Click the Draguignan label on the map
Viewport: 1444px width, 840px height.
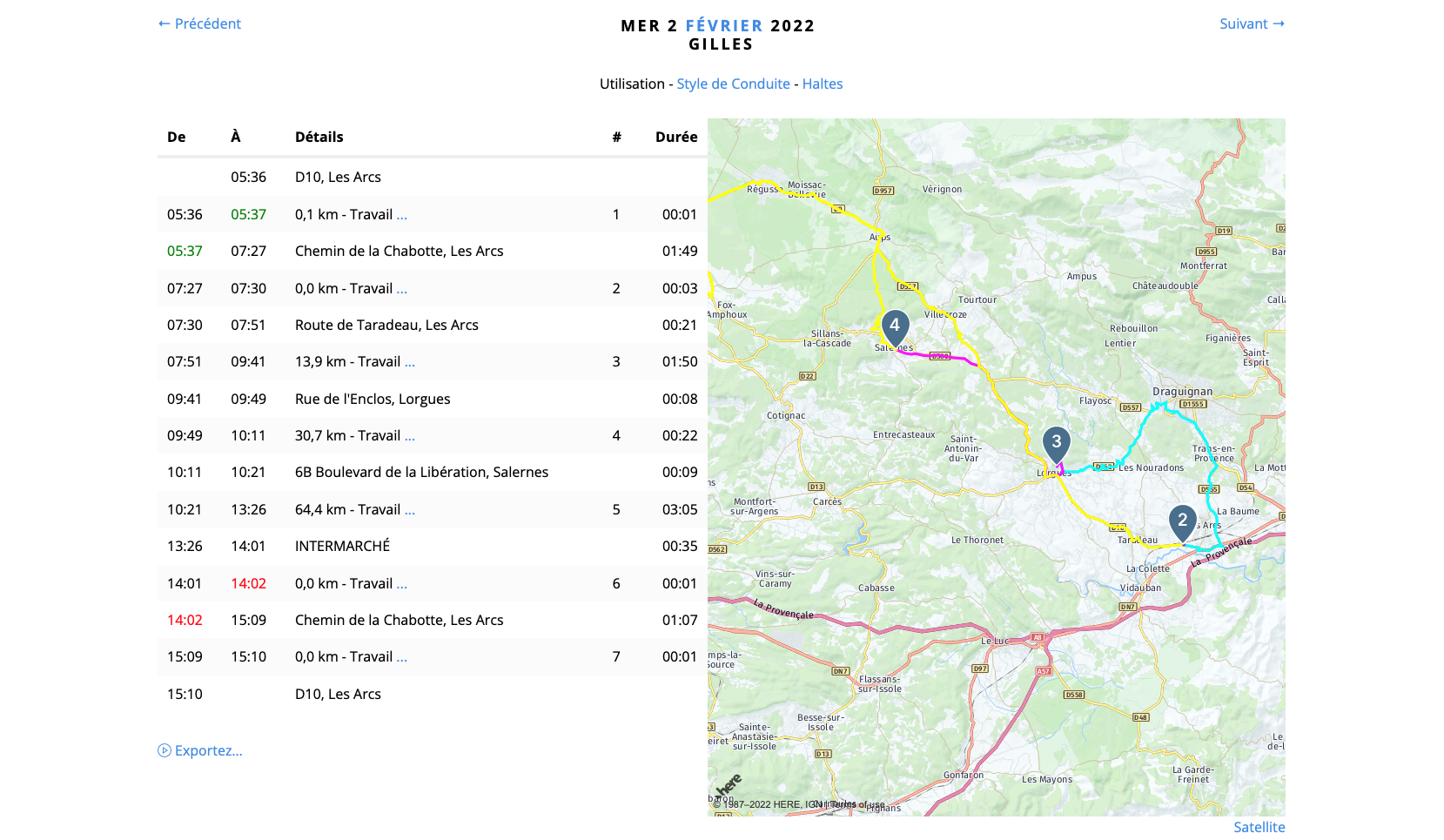click(1182, 392)
